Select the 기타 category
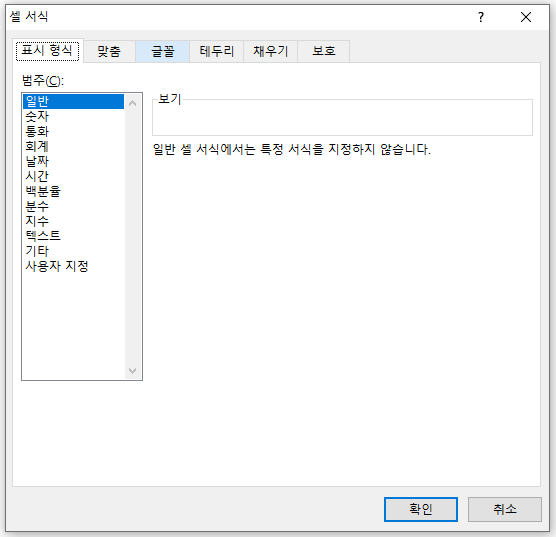 [x=73, y=251]
